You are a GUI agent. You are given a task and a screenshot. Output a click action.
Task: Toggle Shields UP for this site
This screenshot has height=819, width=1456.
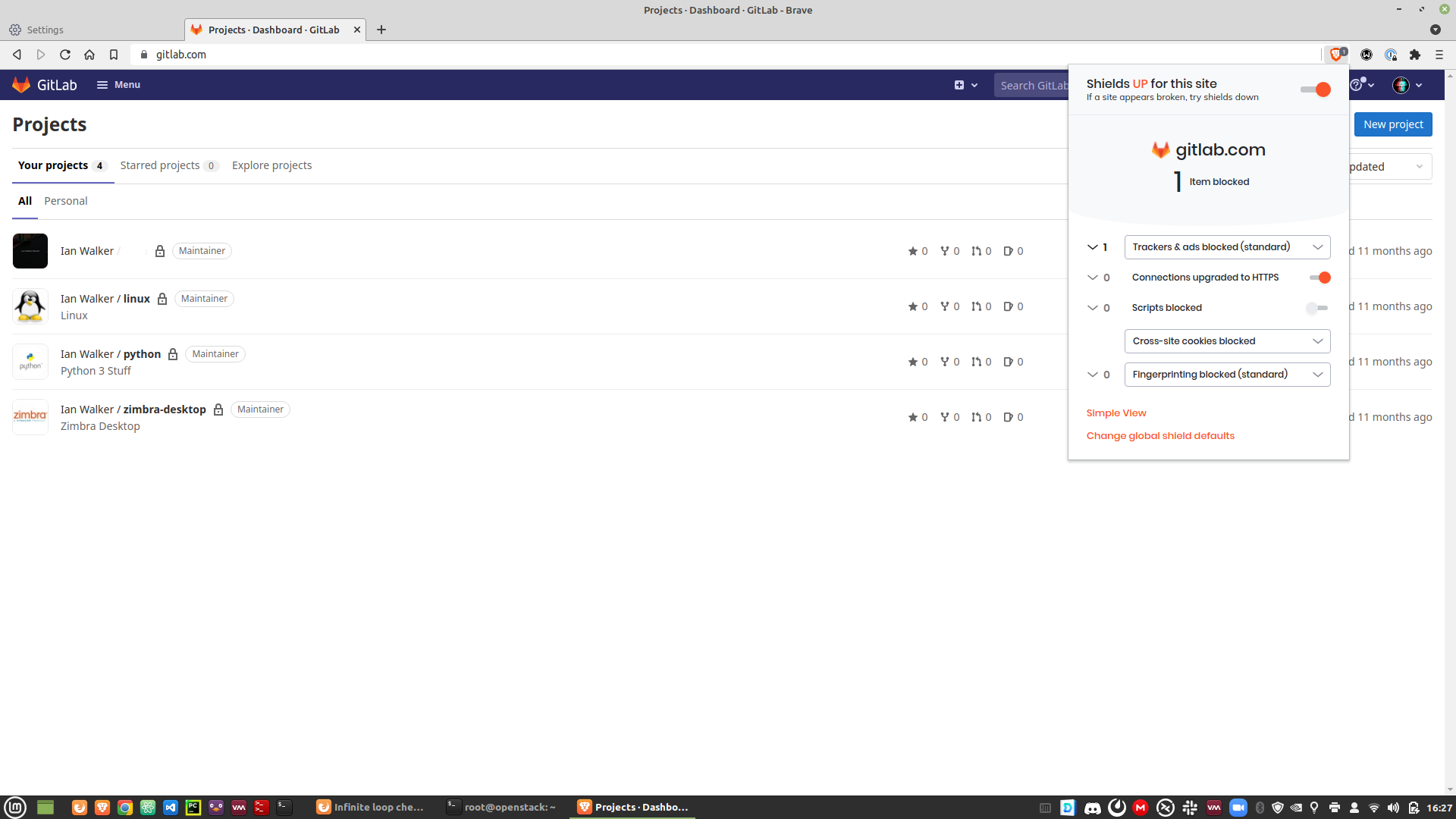1316,89
